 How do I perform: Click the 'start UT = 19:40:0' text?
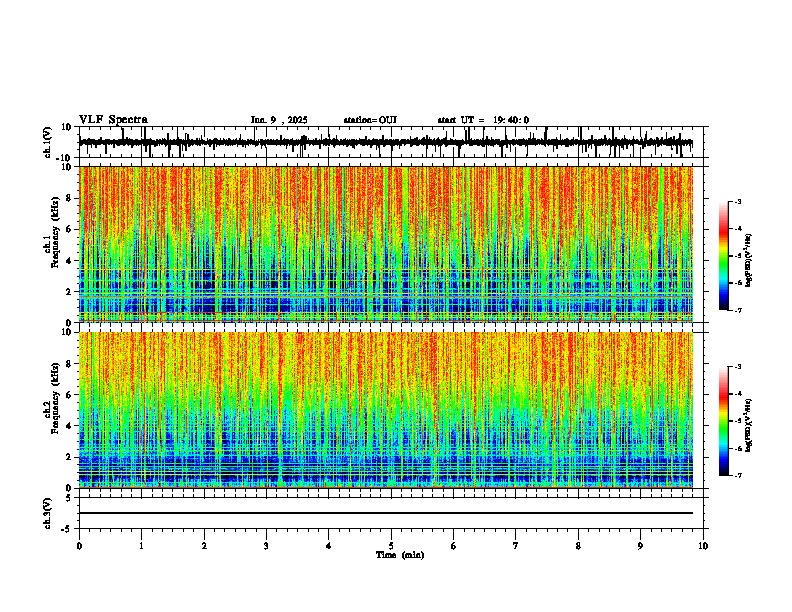(x=483, y=120)
